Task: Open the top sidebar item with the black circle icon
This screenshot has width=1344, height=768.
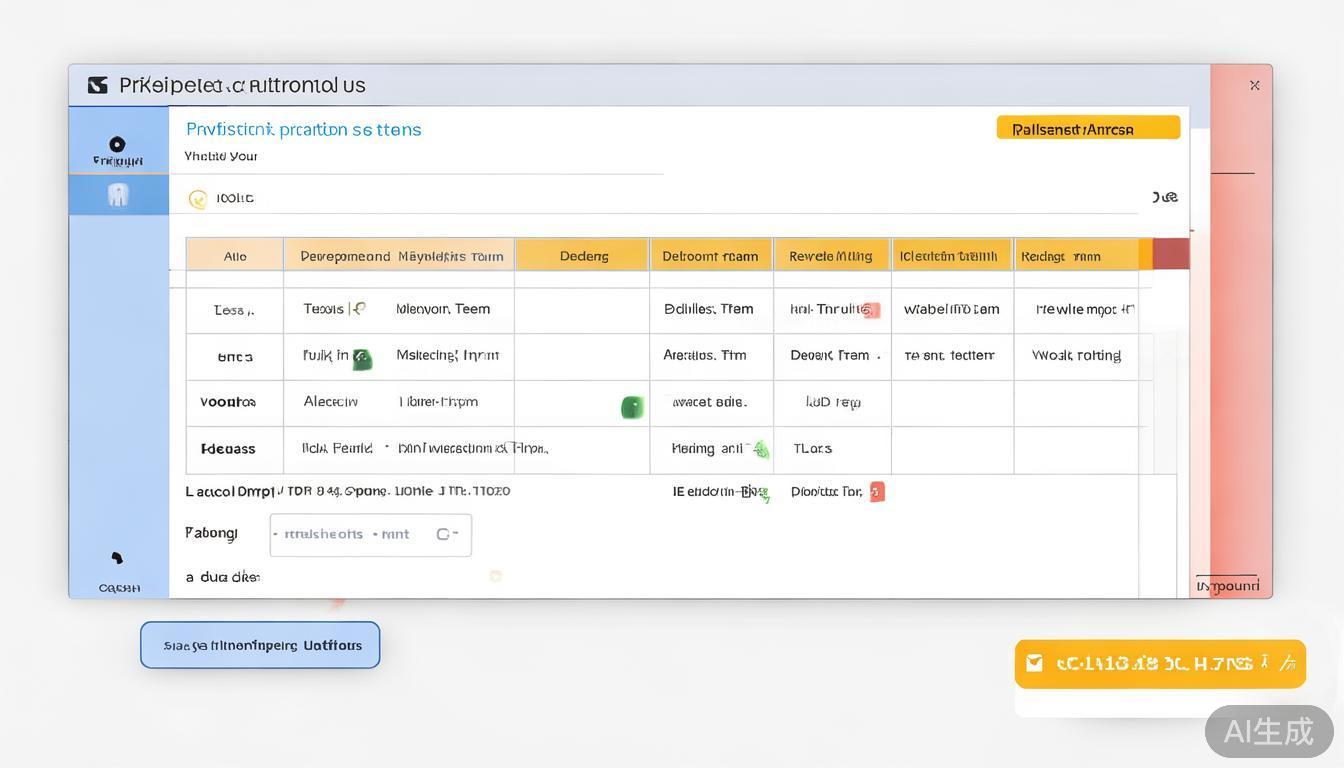Action: pyautogui.click(x=117, y=144)
